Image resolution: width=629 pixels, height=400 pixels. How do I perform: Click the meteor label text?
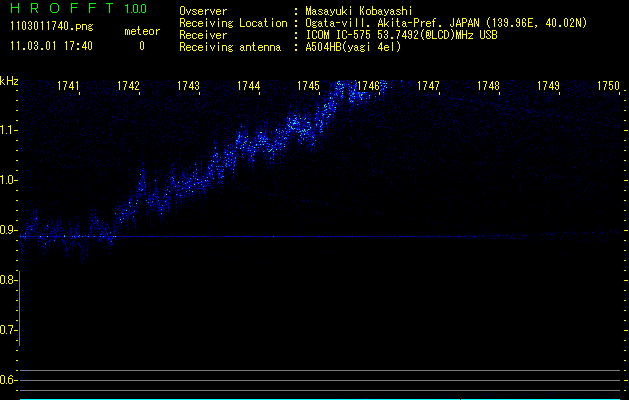coord(141,32)
